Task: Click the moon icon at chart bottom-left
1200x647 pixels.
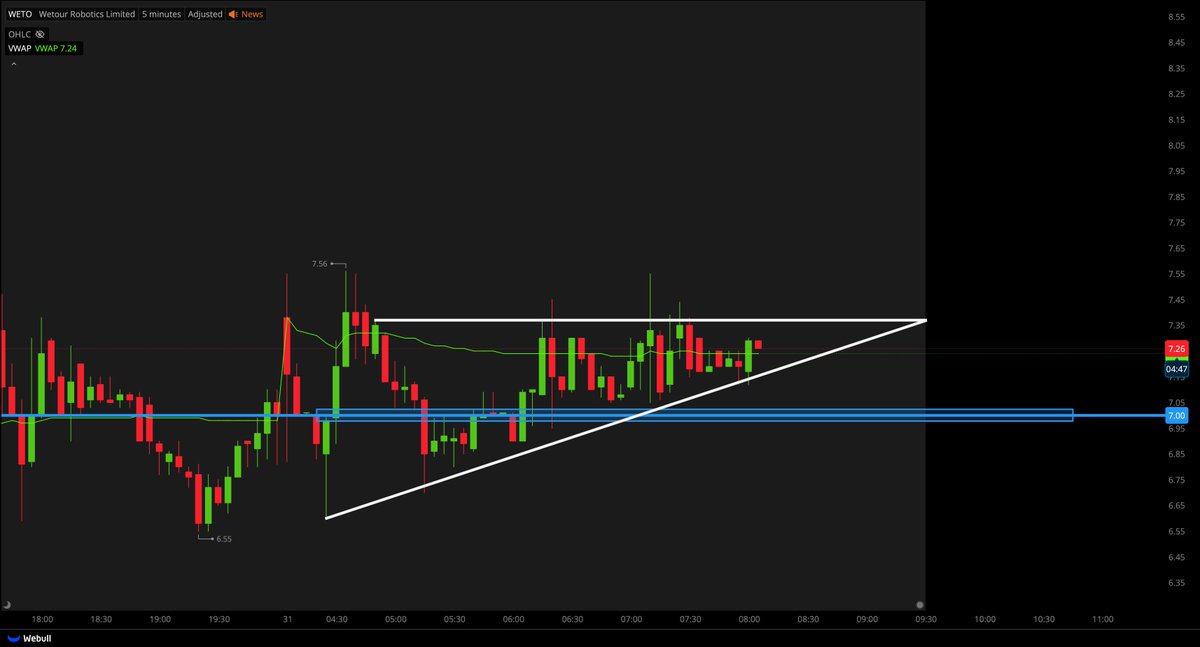Action: [x=7, y=605]
